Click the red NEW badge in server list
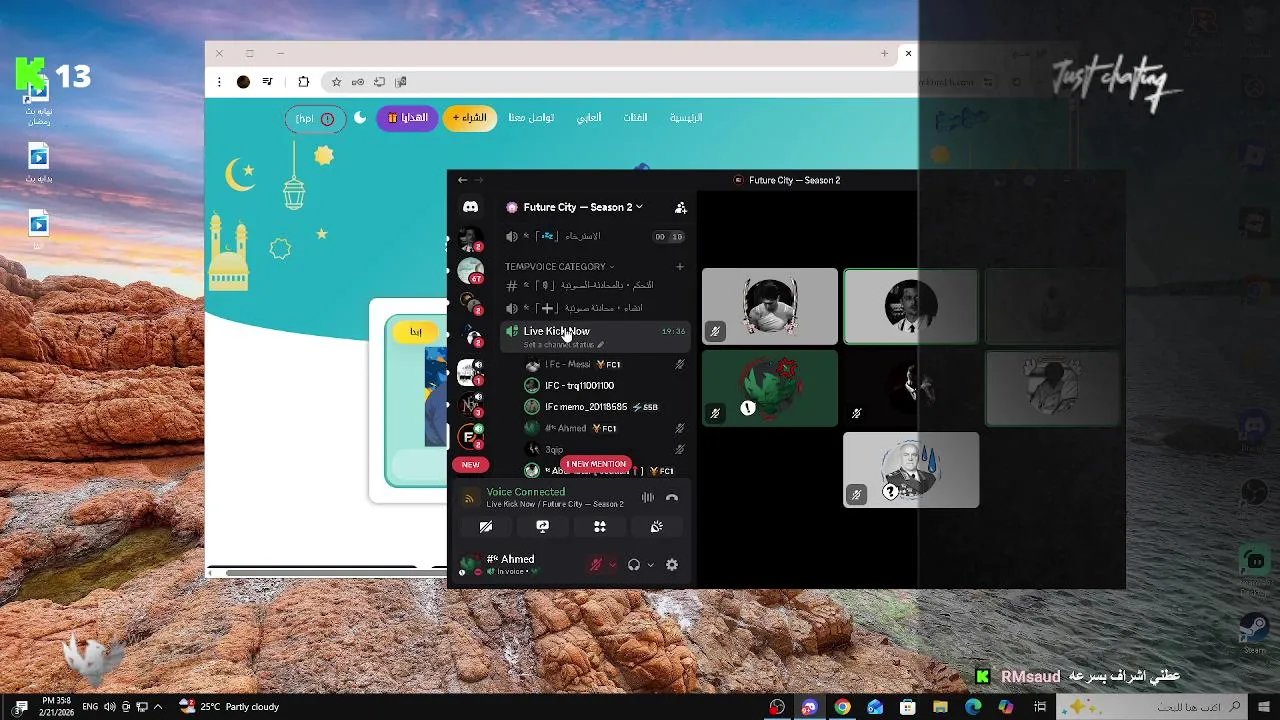Viewport: 1280px width, 720px height. [470, 464]
